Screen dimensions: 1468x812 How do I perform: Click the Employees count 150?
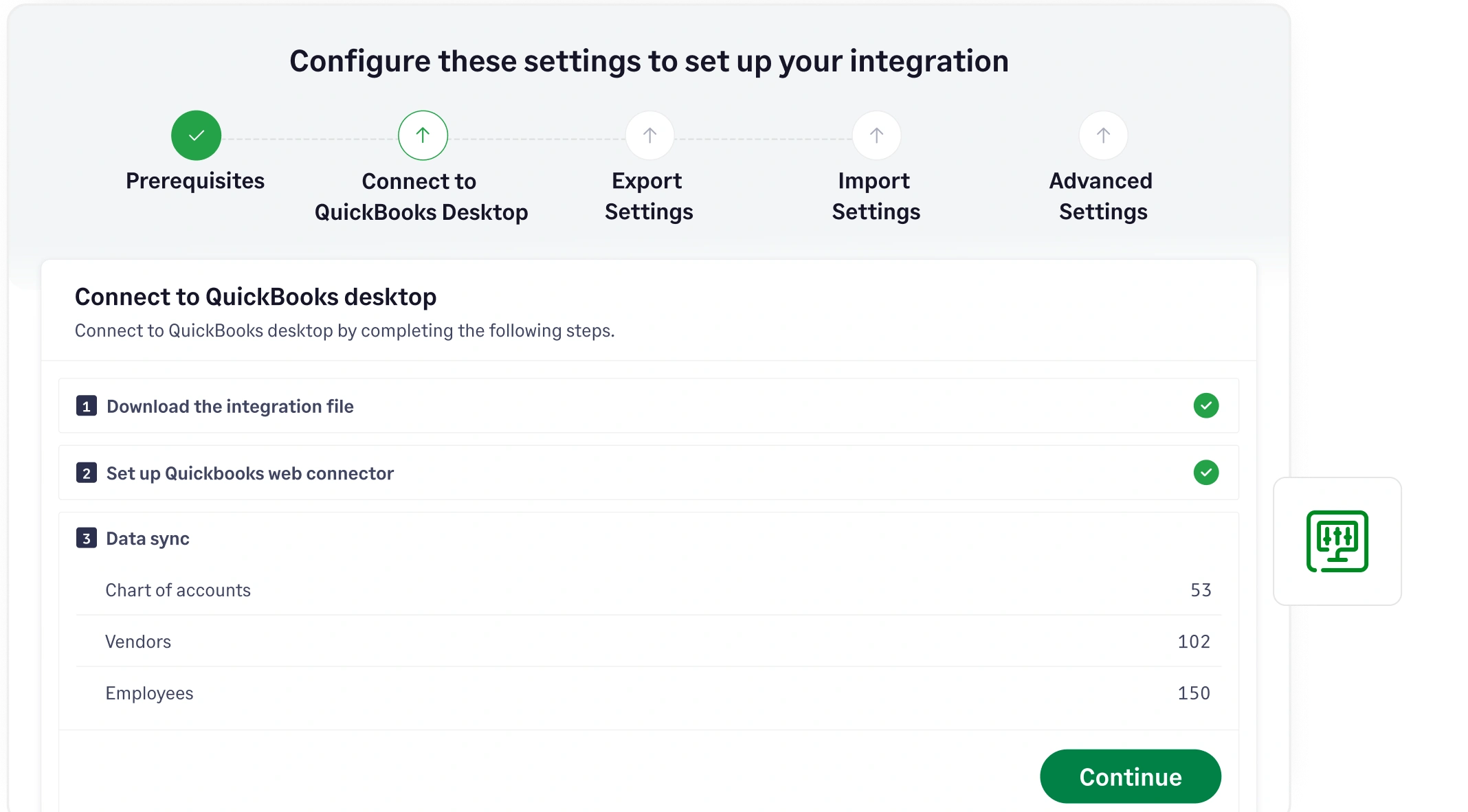click(x=1194, y=693)
